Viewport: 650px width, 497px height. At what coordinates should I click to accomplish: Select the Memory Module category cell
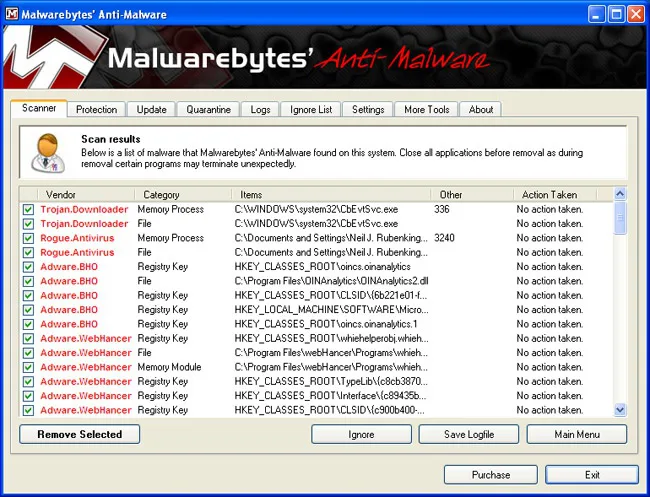pos(169,367)
